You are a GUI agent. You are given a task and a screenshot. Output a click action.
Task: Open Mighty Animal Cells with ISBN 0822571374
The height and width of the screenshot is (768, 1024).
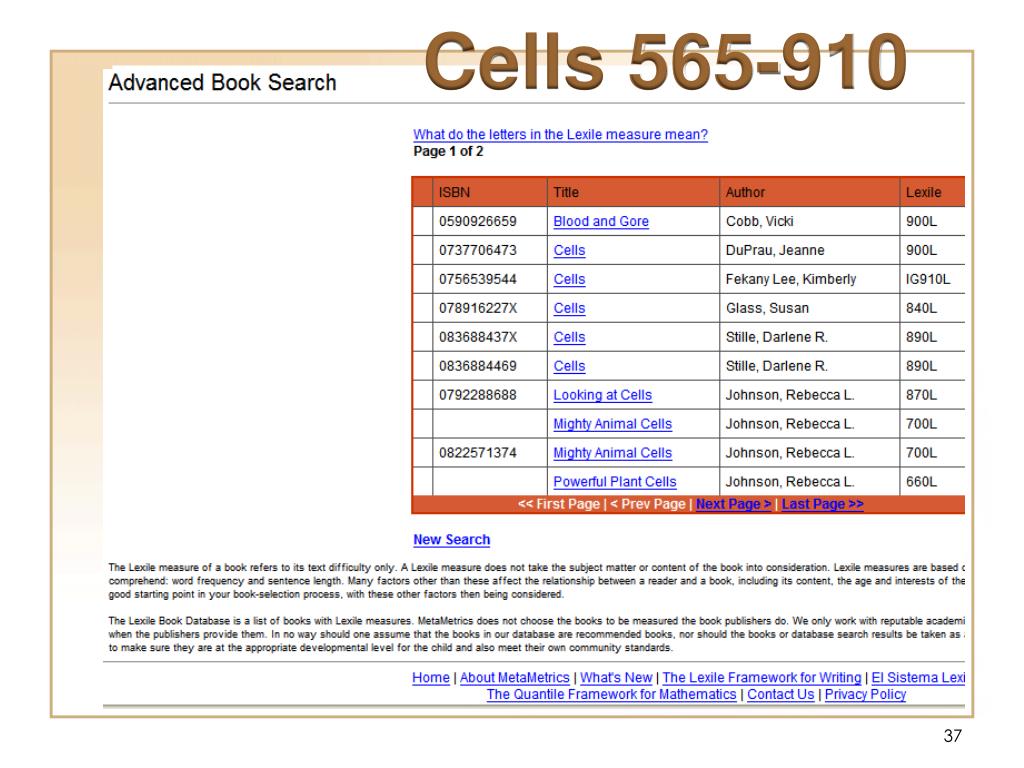point(613,453)
